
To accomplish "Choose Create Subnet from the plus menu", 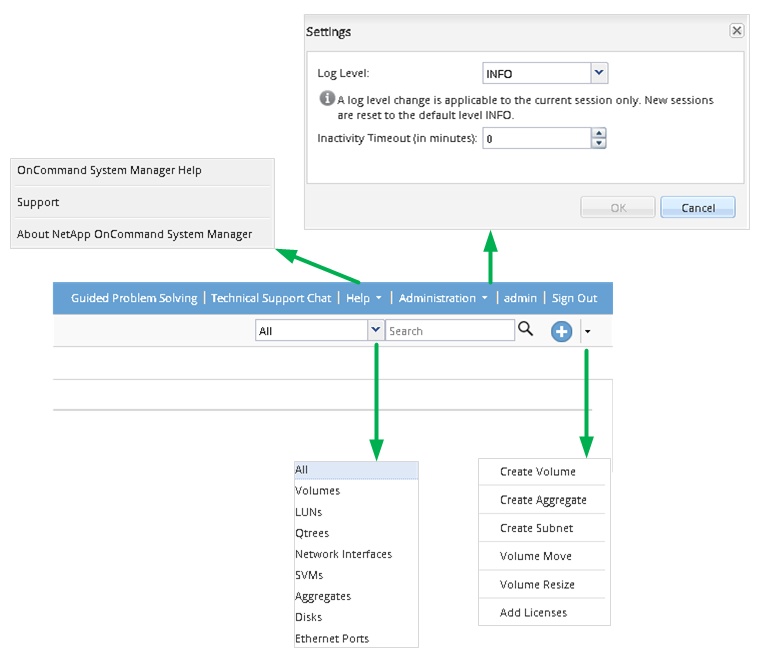I will [x=543, y=528].
